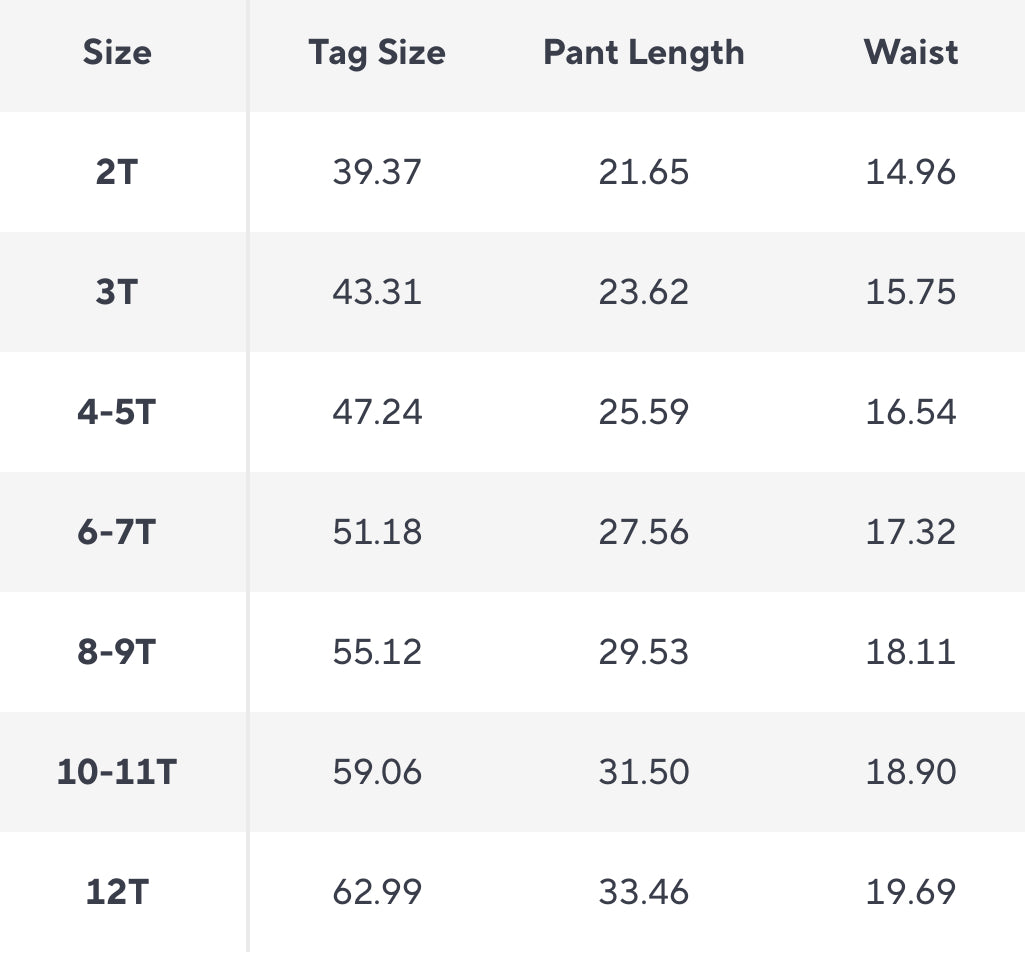Click pant length value 23.62
This screenshot has height=956, width=1025.
tap(644, 292)
